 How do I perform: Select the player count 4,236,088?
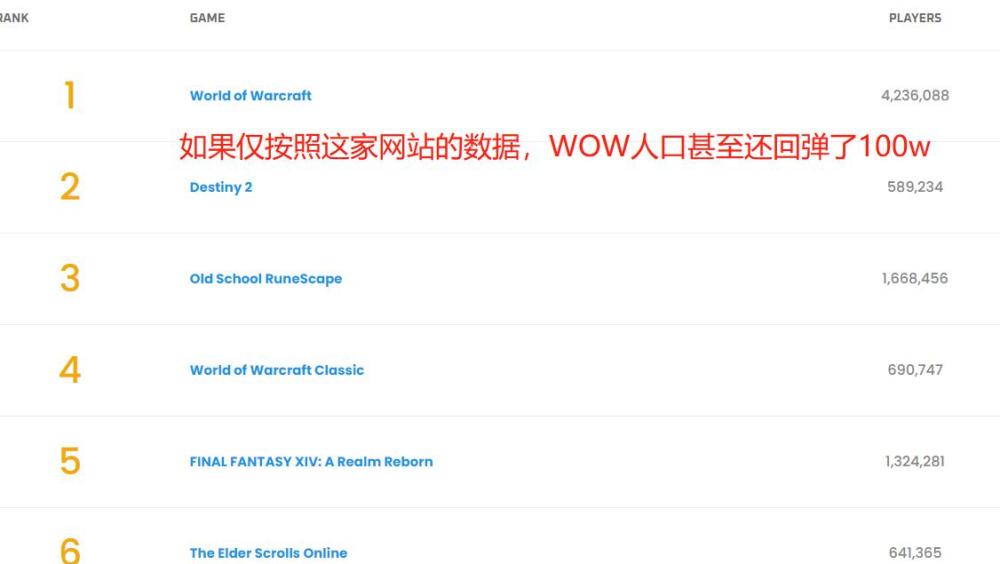click(915, 96)
